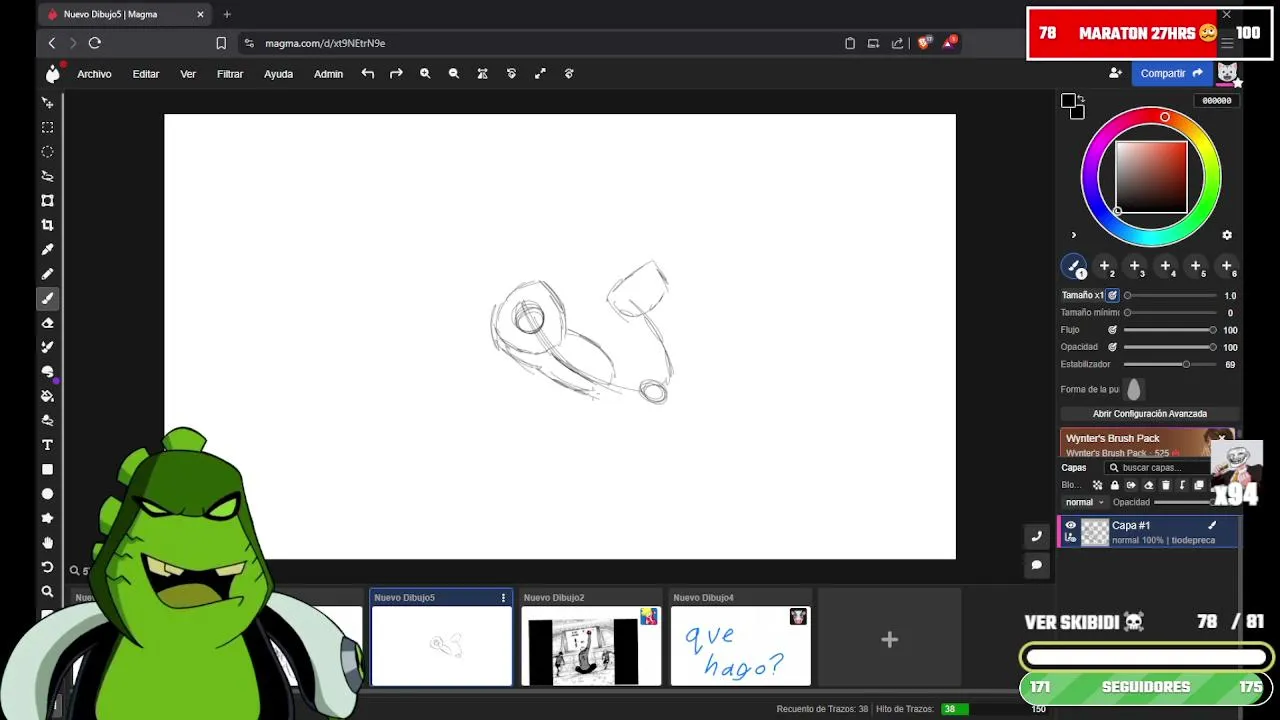The image size is (1280, 720).
Task: Toggle transparency lock checkerboard icon
Action: [x=1097, y=485]
